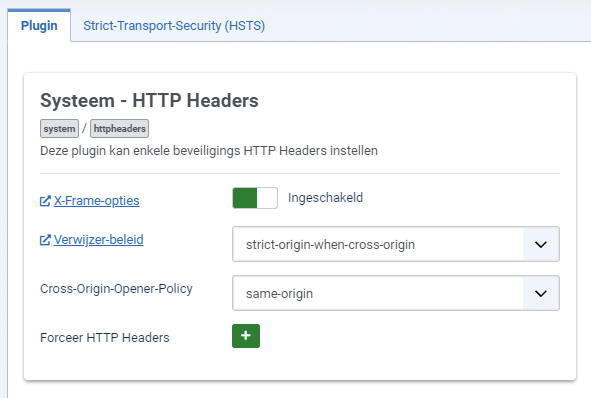
Task: Click the external-link icon beside Verwijzer-beleid
Action: click(45, 240)
